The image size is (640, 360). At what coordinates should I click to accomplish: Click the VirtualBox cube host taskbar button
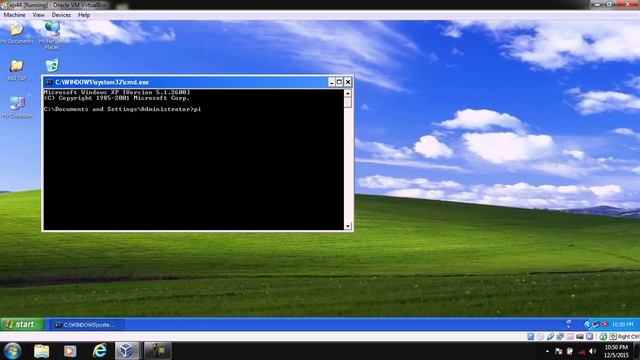point(127,351)
